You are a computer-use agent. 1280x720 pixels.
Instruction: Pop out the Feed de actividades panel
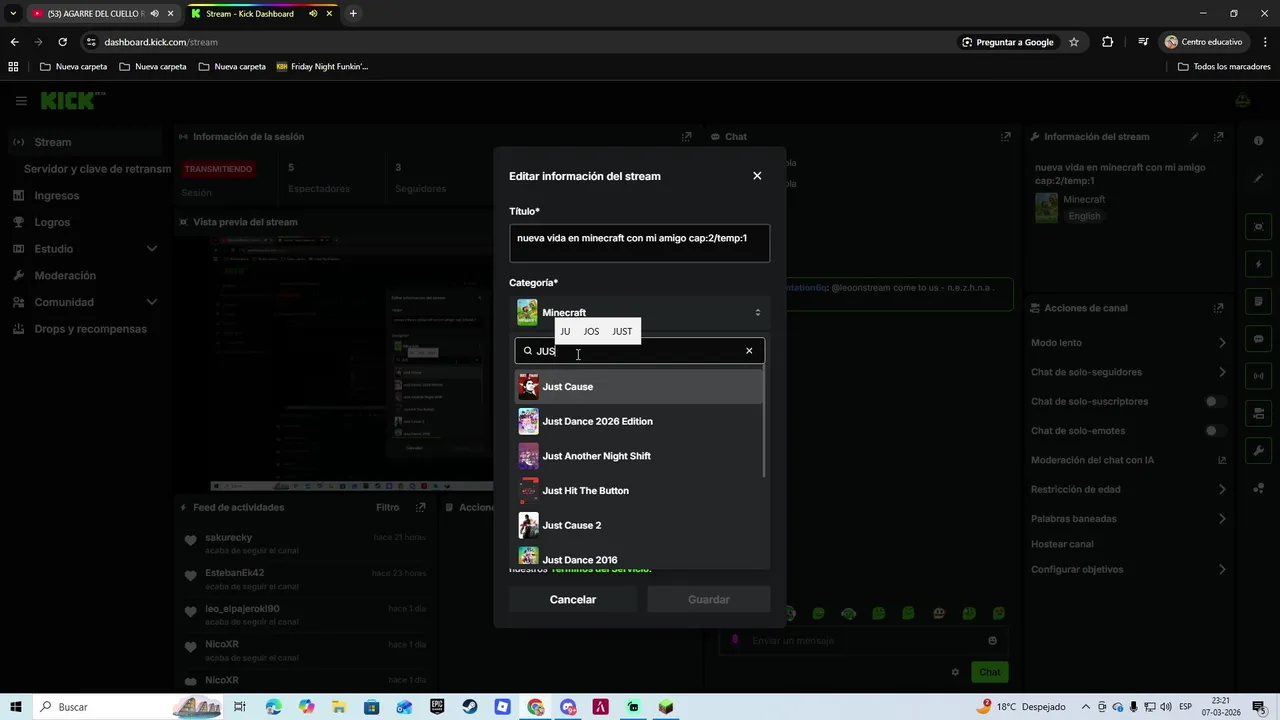pyautogui.click(x=422, y=508)
